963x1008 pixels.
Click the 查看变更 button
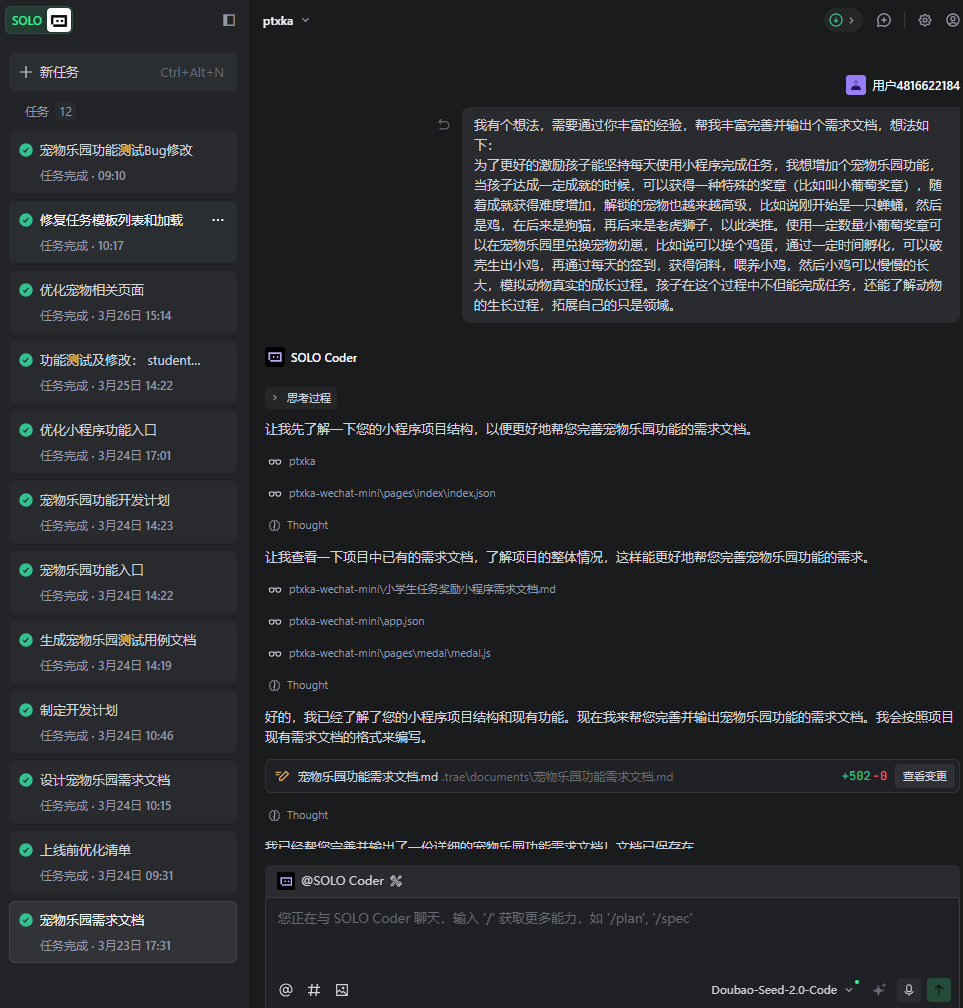coord(924,776)
